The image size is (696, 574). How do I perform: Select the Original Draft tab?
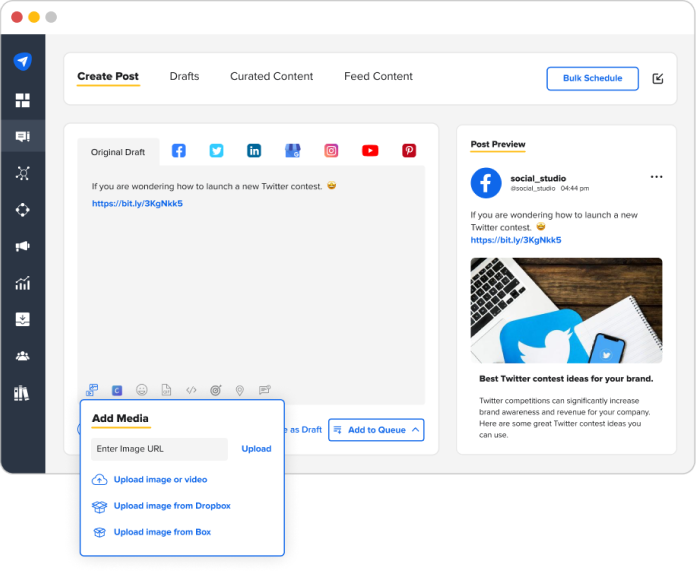pos(118,152)
